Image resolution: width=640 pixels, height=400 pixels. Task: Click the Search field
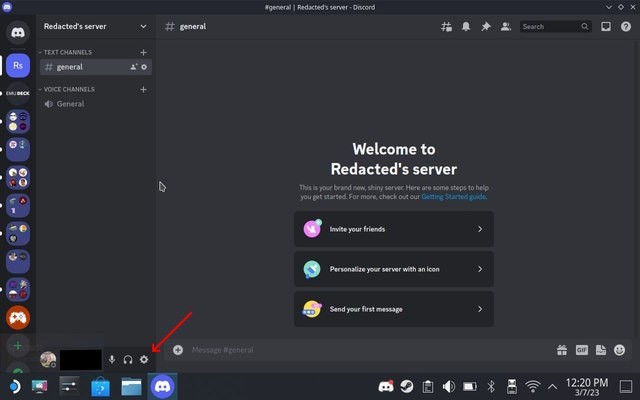point(556,27)
